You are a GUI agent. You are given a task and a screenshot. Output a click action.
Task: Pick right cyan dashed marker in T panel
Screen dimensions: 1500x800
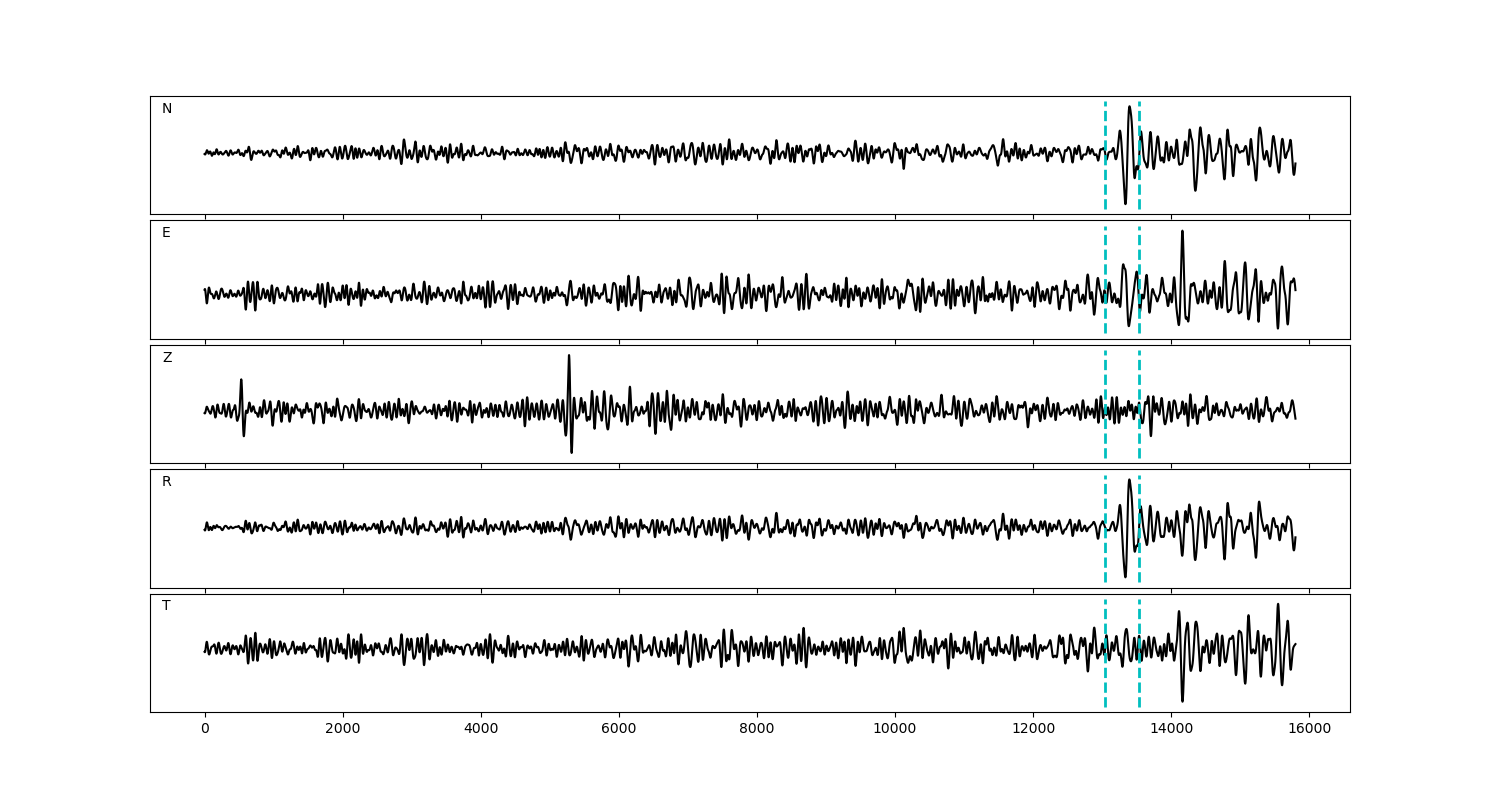(1139, 680)
